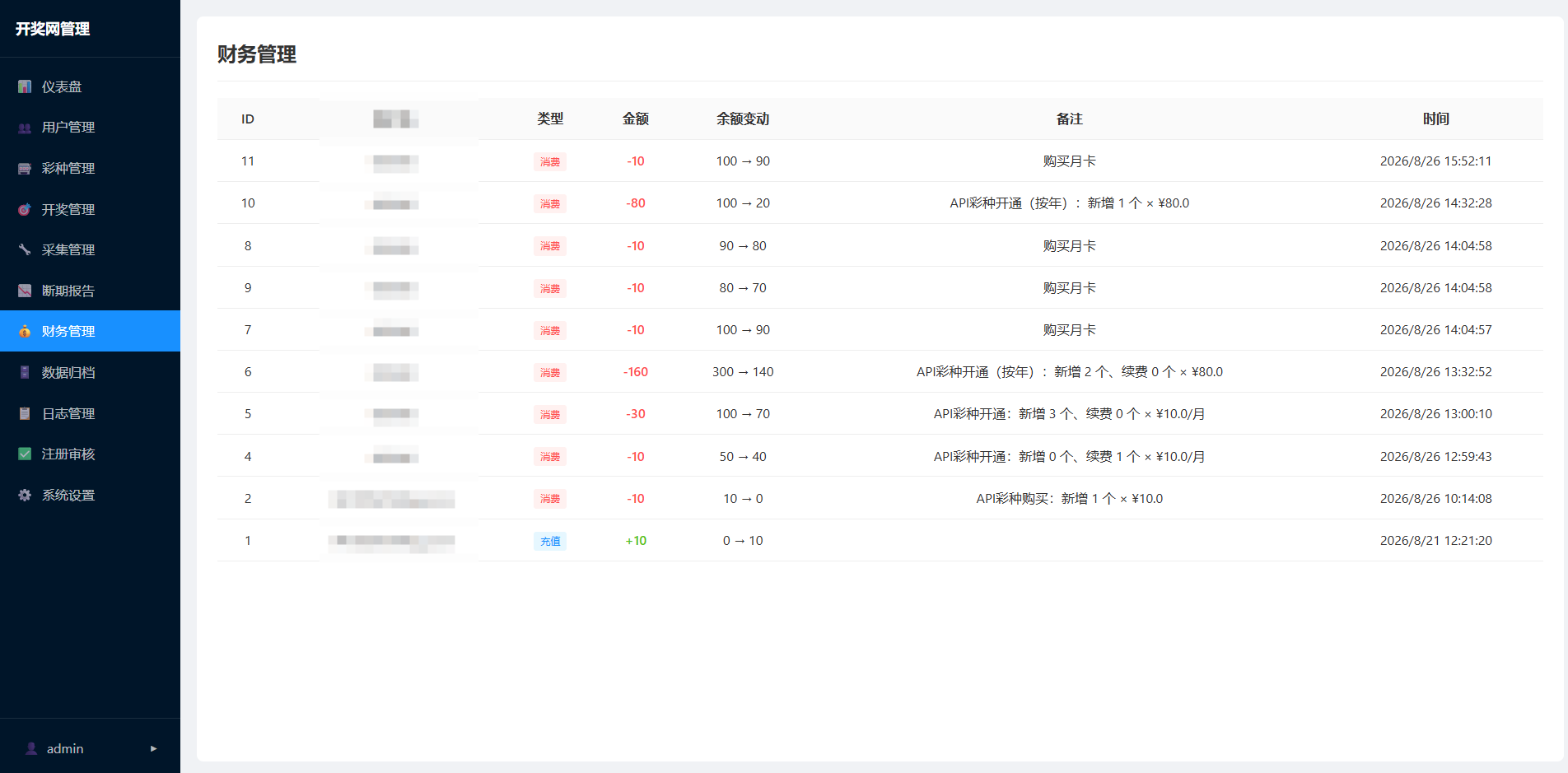Click the lottery type icon beside 彩种管理
This screenshot has width=1568, height=773.
[25, 169]
